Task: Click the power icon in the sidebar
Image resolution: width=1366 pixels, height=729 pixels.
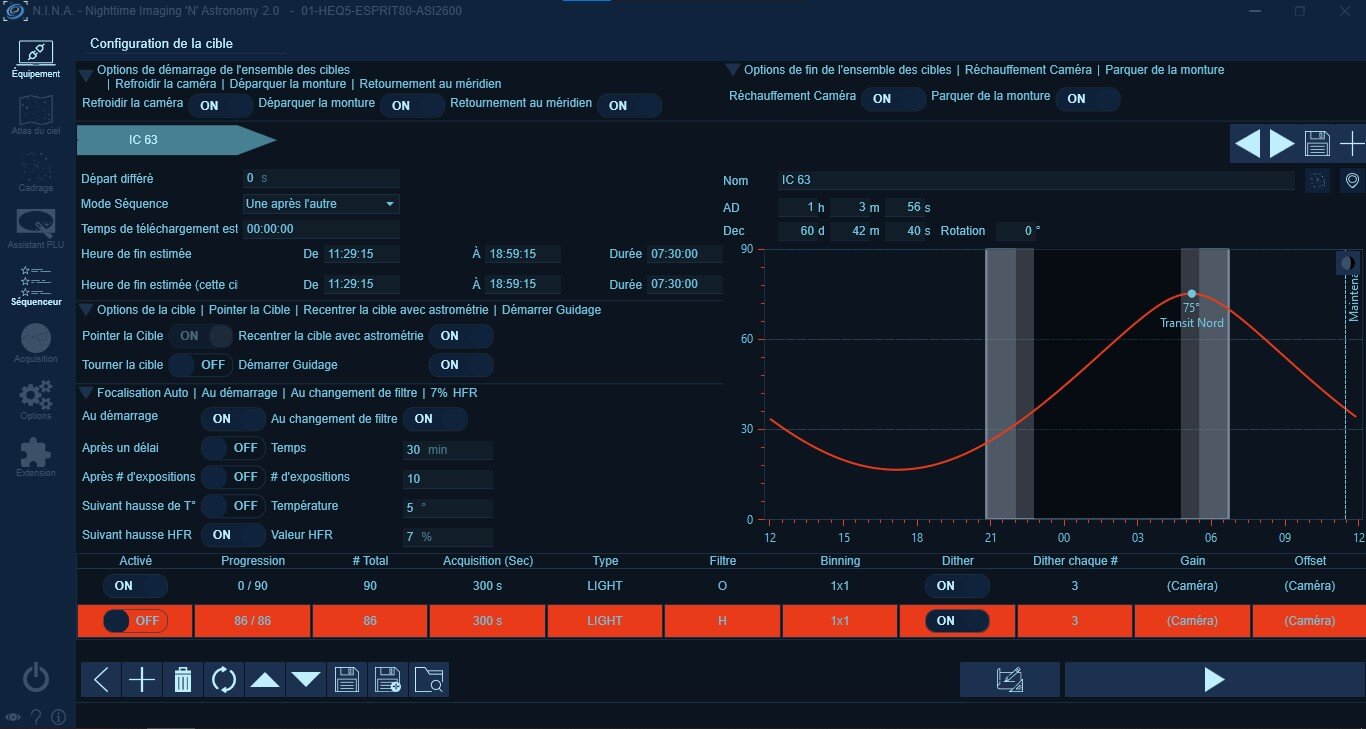Action: click(36, 678)
